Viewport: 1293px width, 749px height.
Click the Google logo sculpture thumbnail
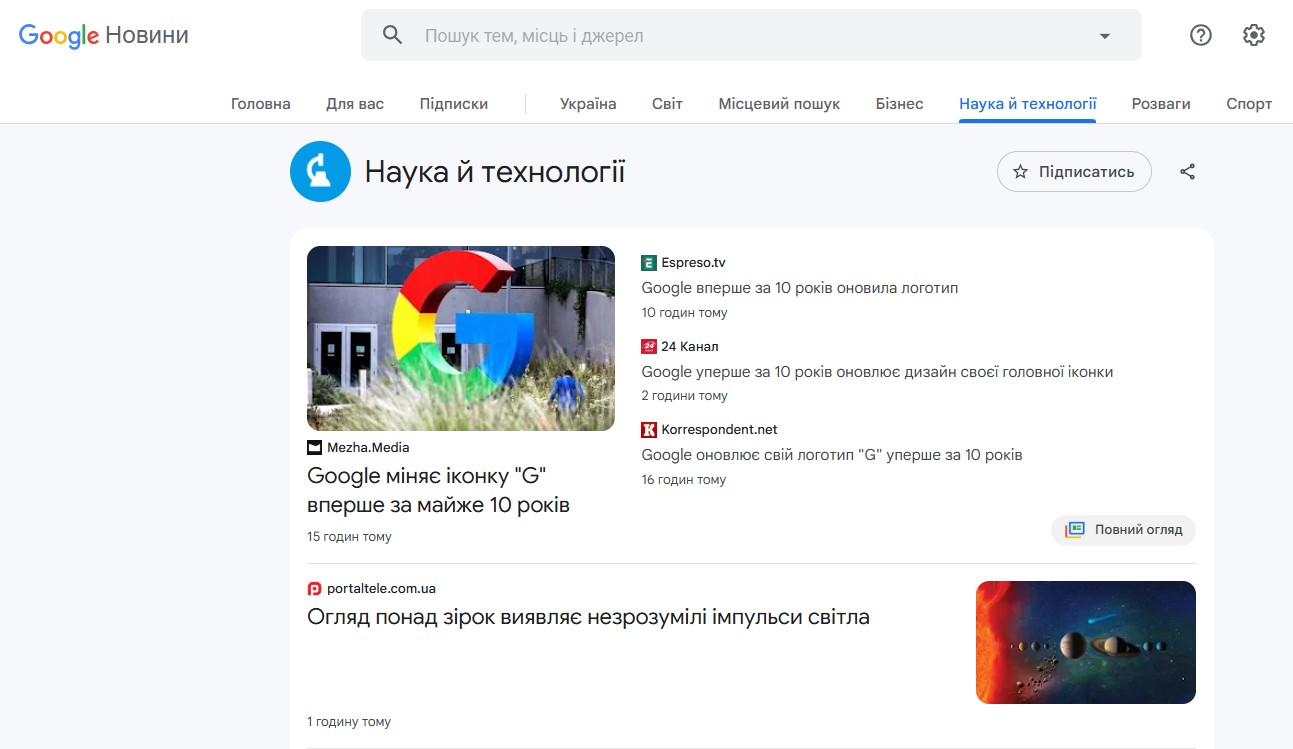(x=461, y=338)
